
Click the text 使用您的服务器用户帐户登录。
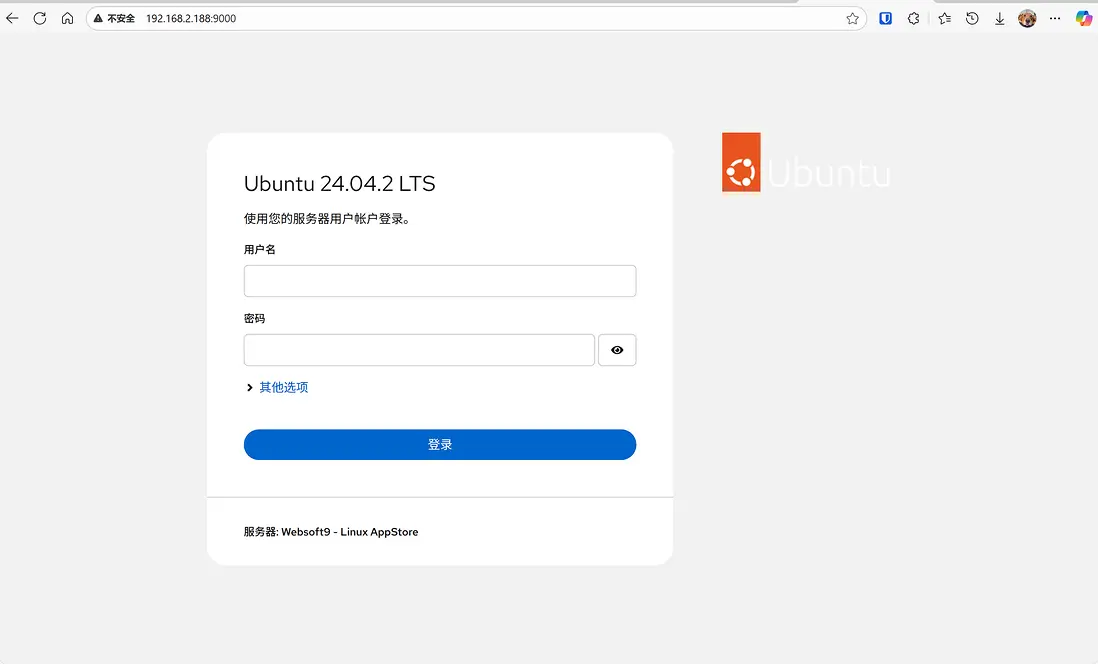coord(327,219)
